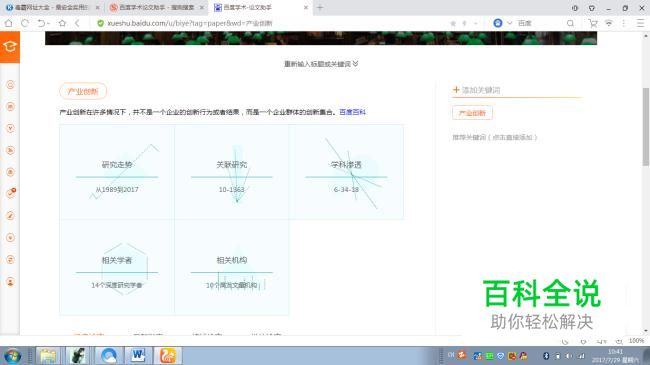Switch to the second tab 百度学术论文助手
Viewport: 650px width, 365px height.
coord(157,7)
